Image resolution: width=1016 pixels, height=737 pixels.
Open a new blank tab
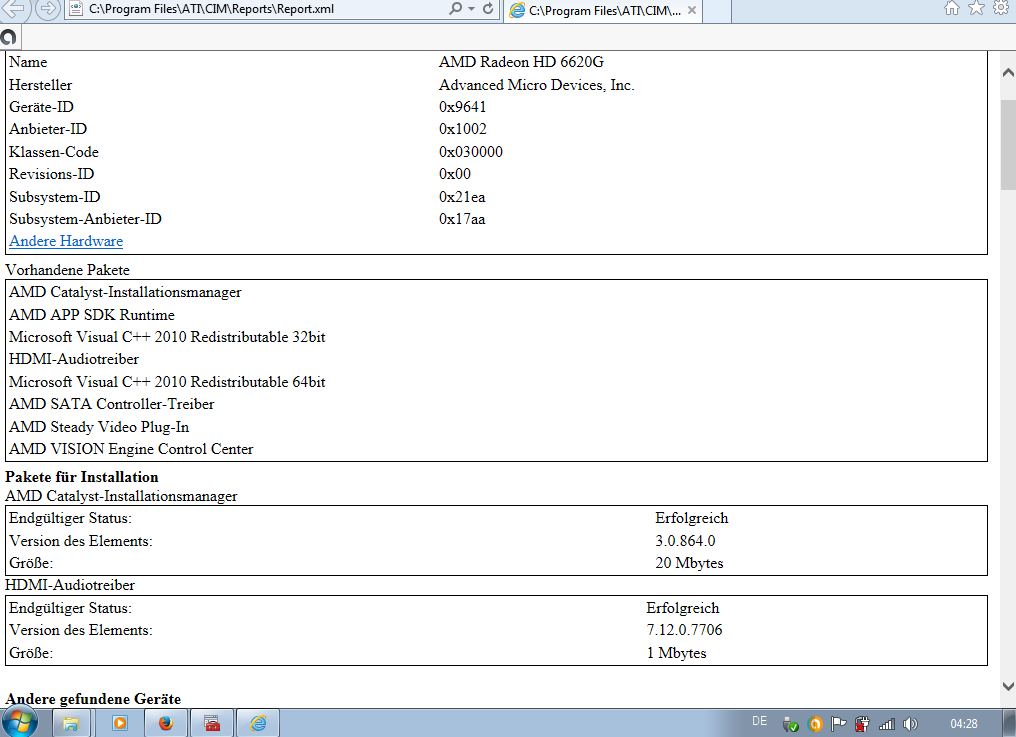pyautogui.click(x=717, y=11)
